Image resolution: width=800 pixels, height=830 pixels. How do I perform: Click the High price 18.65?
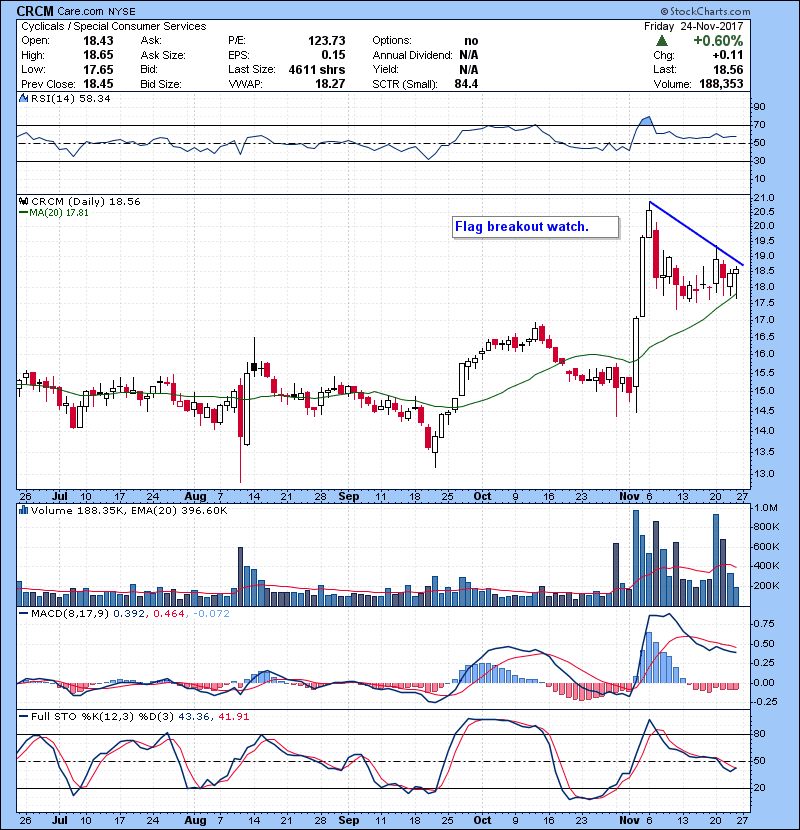(x=98, y=55)
